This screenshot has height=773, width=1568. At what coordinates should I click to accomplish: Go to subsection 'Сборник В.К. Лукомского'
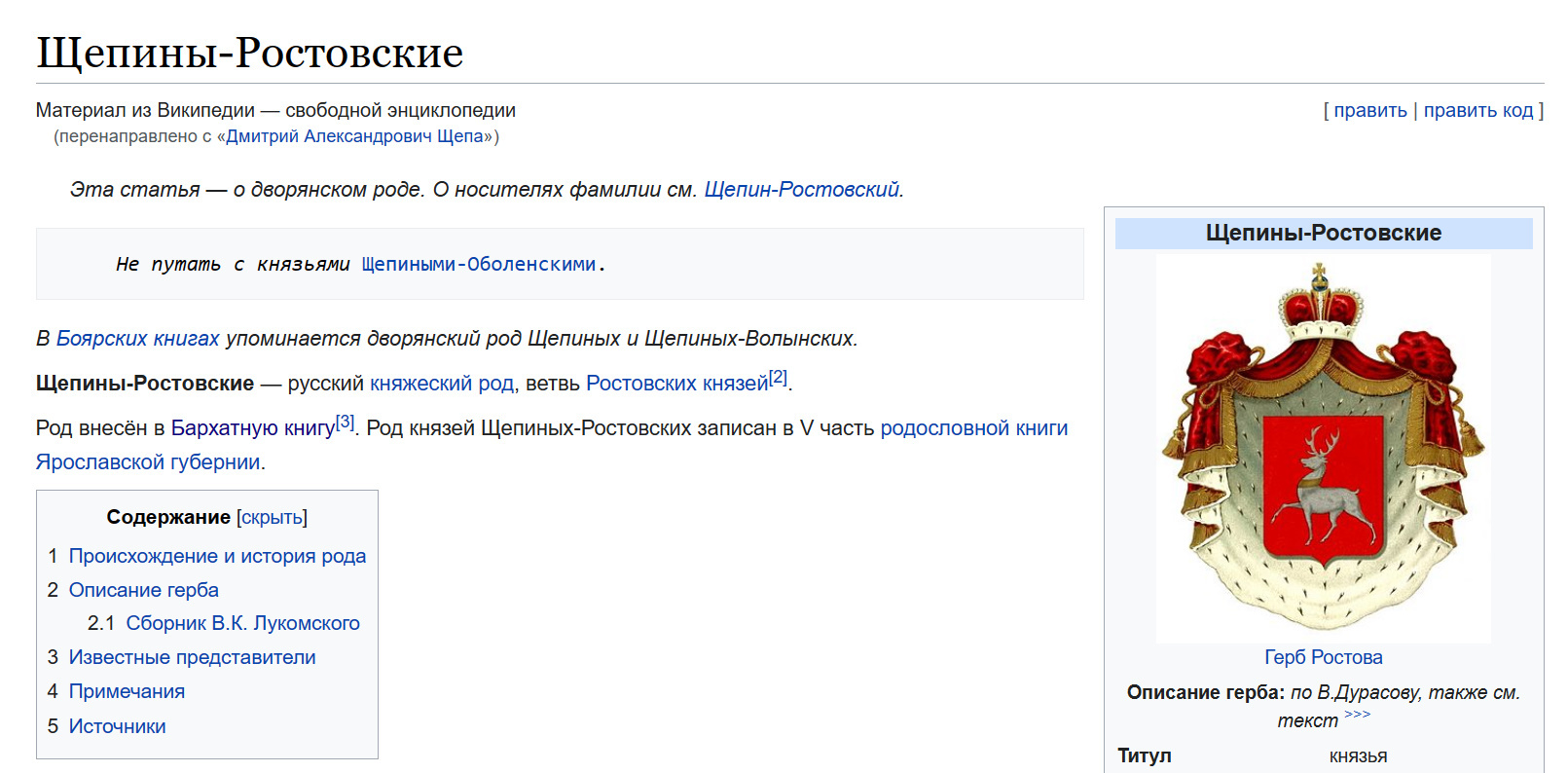(x=242, y=623)
